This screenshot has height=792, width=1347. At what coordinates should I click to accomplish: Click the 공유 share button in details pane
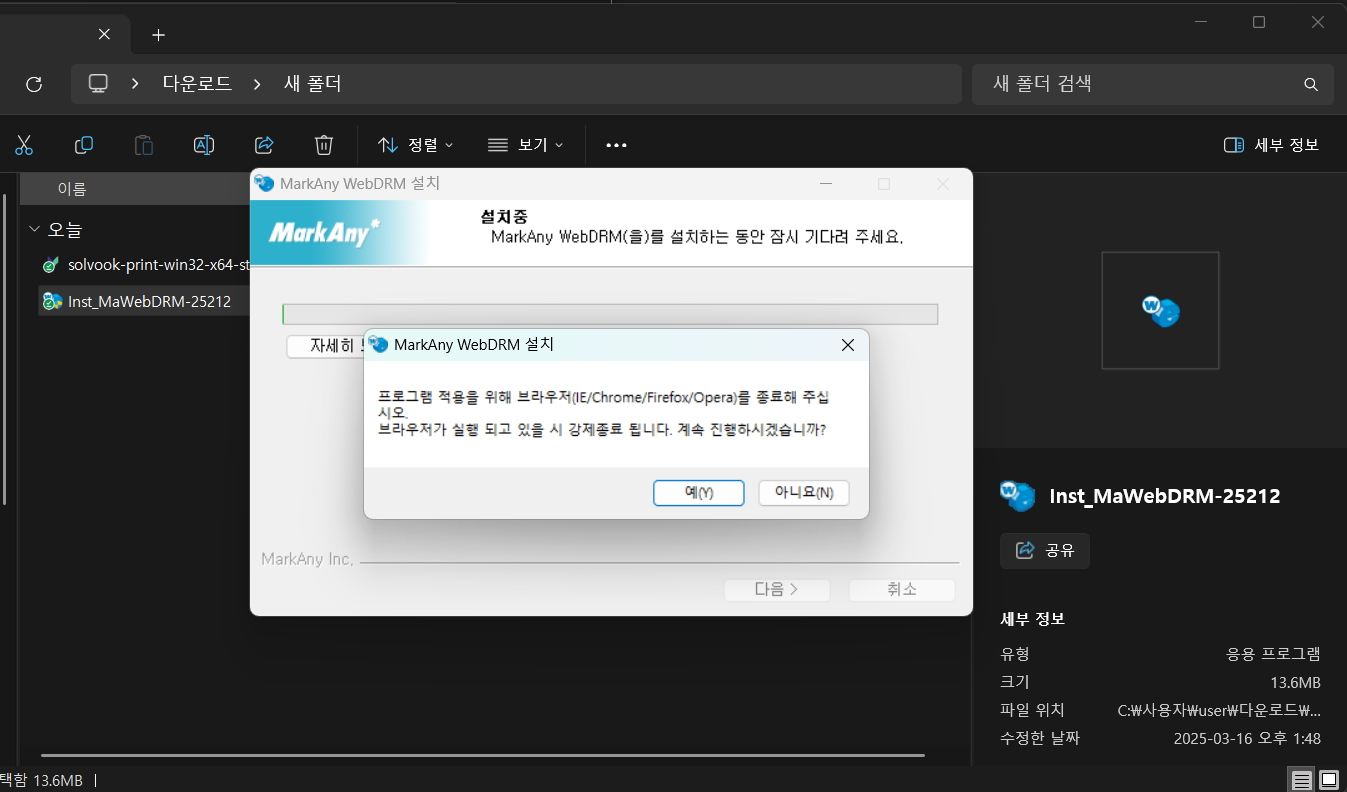(x=1045, y=550)
